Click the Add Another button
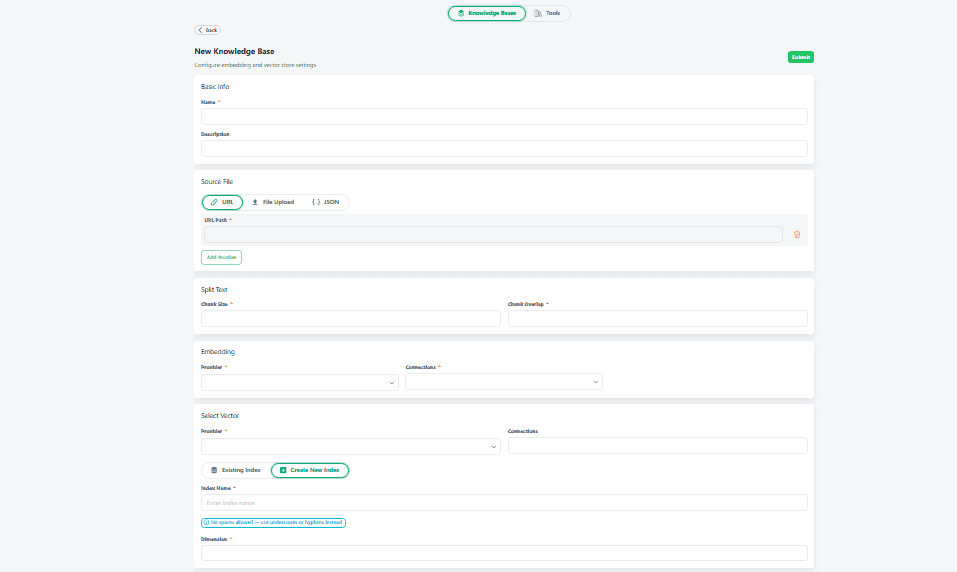 click(x=222, y=258)
